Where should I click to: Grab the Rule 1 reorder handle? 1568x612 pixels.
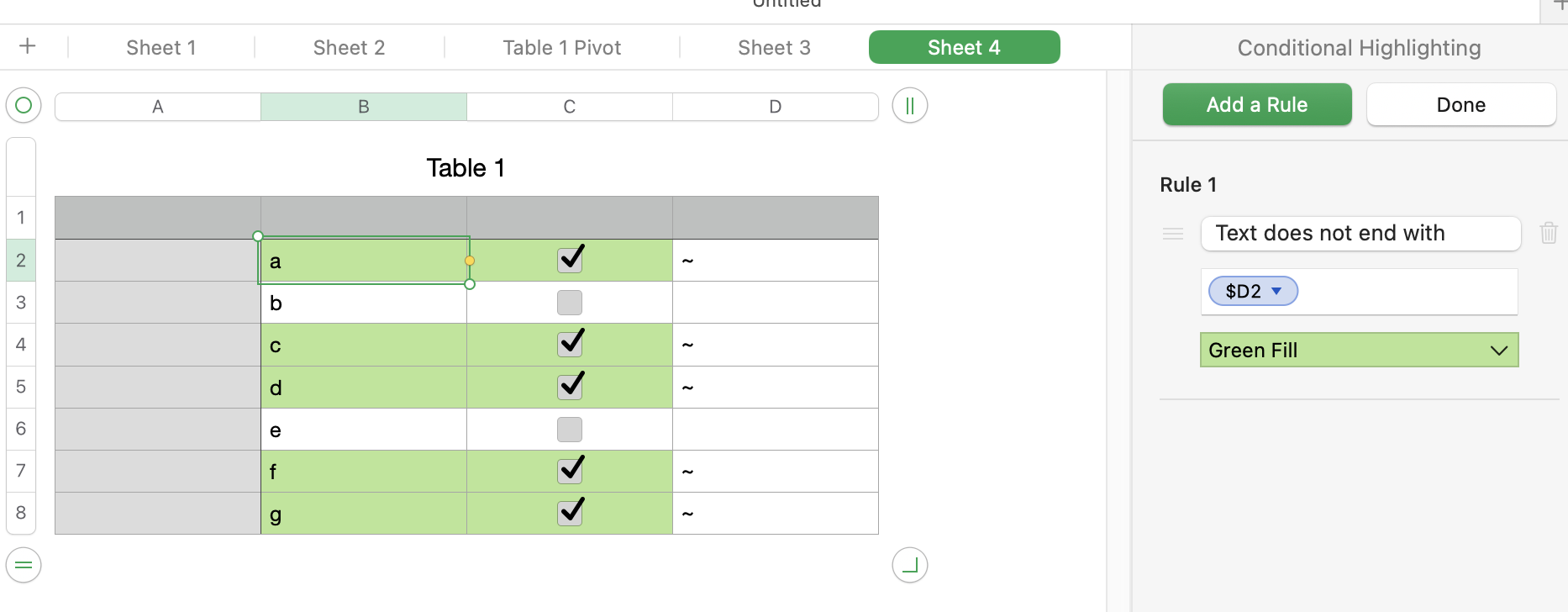pos(1173,234)
